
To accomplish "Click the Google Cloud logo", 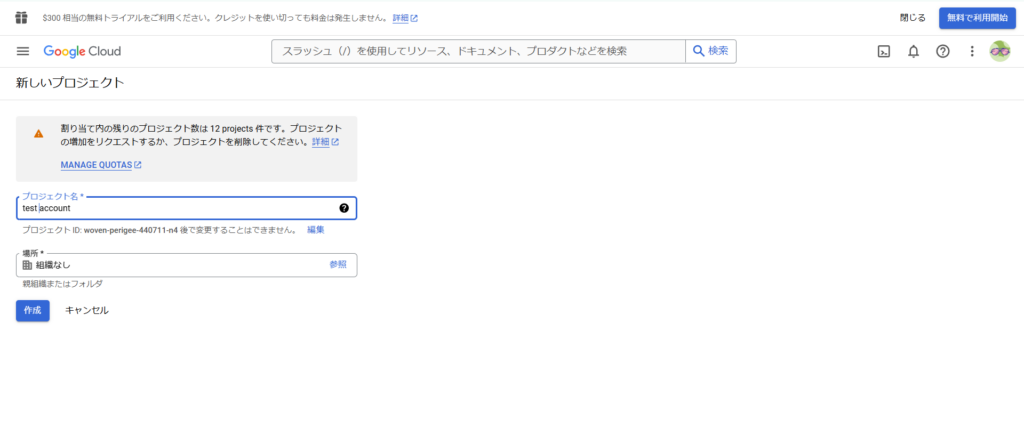I will tap(82, 51).
